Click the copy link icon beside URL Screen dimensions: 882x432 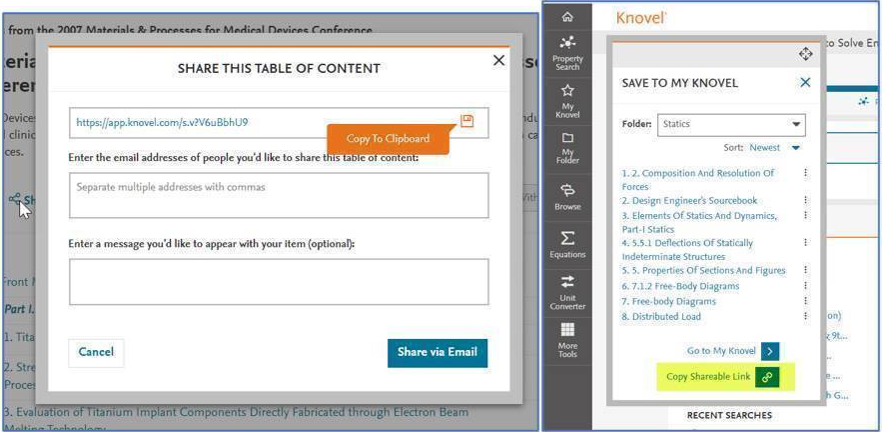[x=467, y=121]
